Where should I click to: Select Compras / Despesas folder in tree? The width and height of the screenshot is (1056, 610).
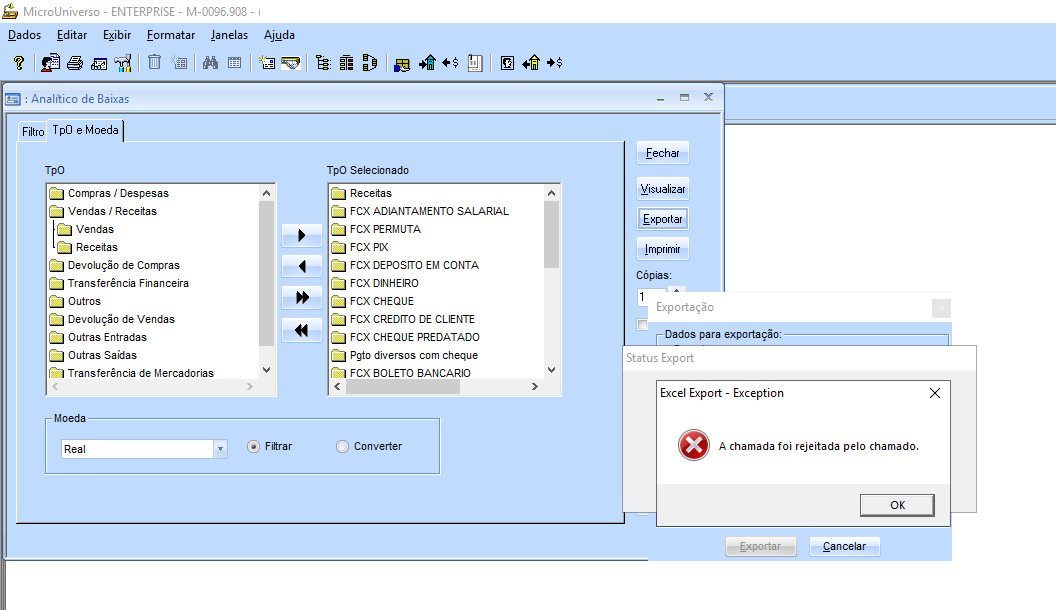117,193
